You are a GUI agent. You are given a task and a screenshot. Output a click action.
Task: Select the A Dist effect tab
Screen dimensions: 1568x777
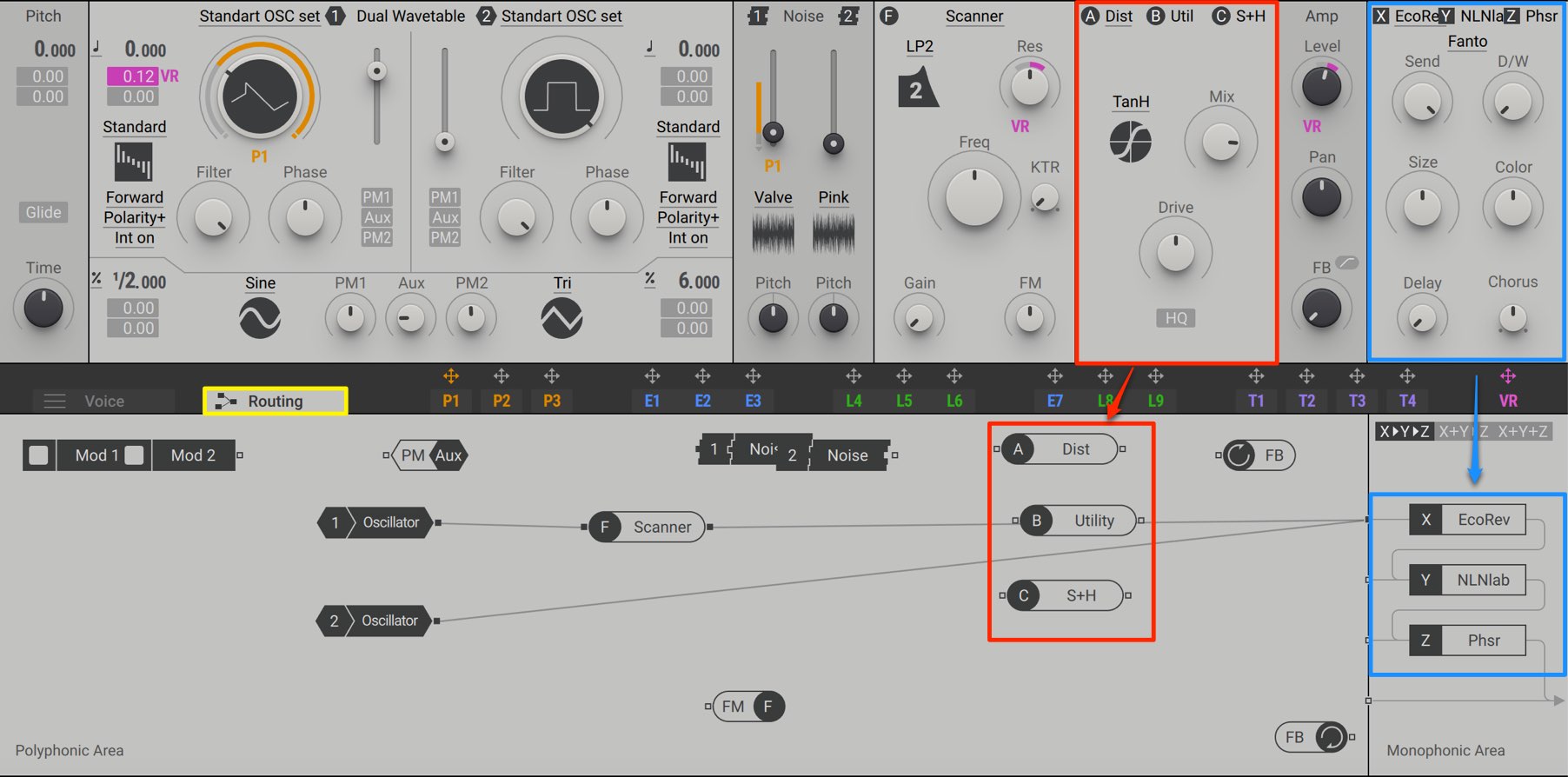pos(1107,16)
